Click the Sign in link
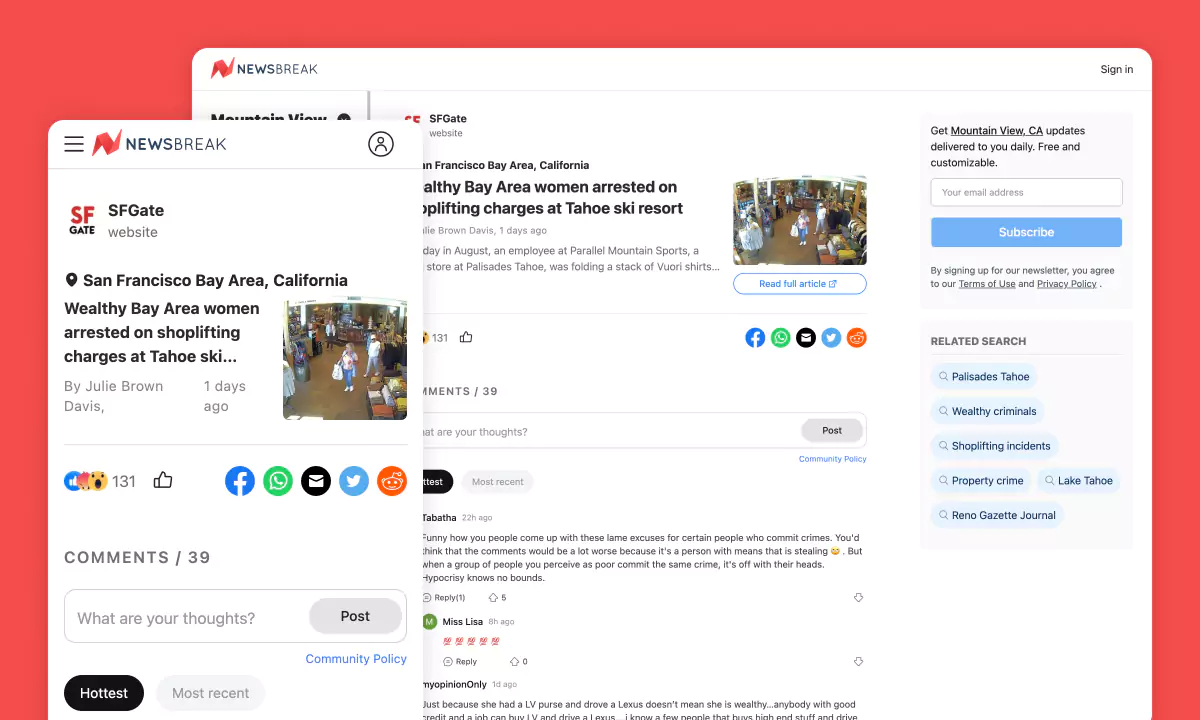Image resolution: width=1200 pixels, height=720 pixels. click(1116, 70)
